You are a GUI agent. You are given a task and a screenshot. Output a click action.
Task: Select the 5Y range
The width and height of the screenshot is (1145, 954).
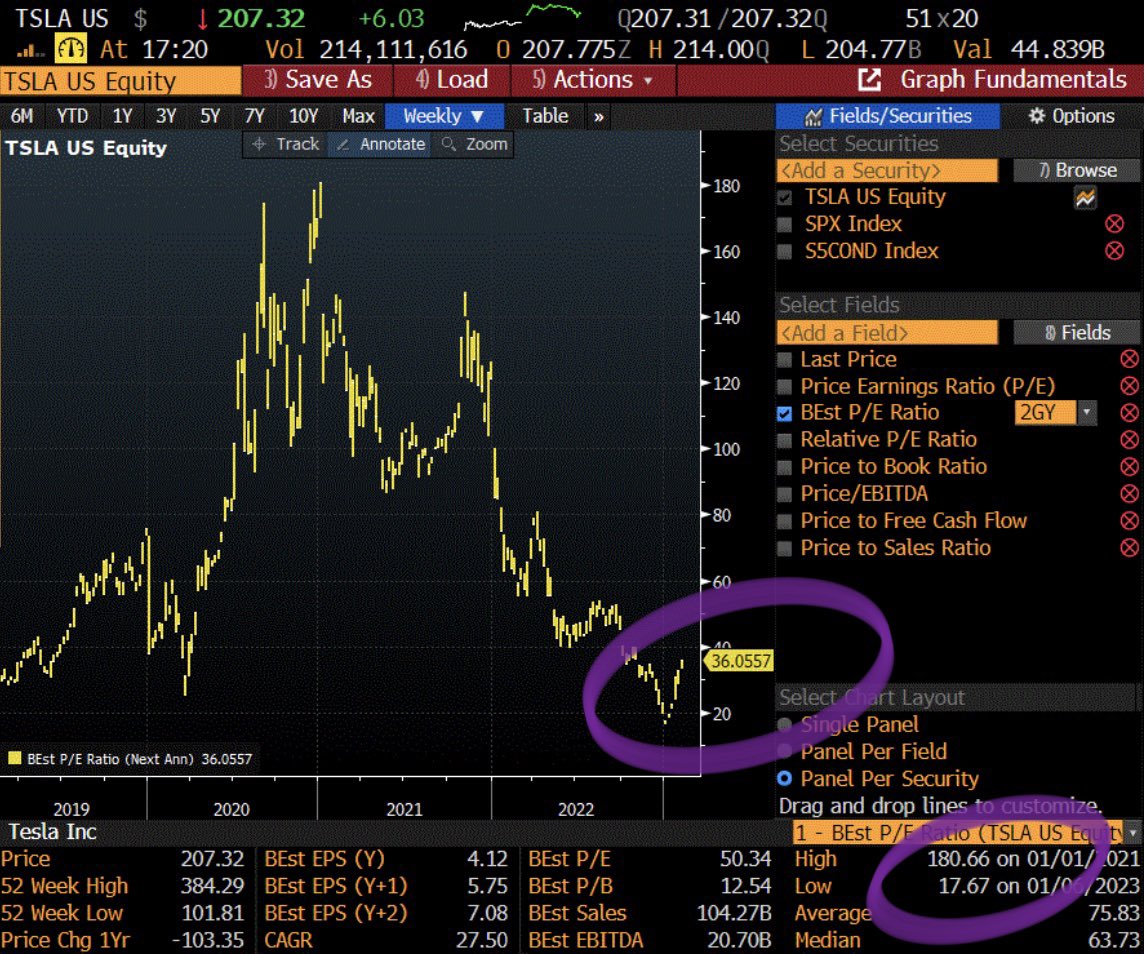[x=210, y=116]
